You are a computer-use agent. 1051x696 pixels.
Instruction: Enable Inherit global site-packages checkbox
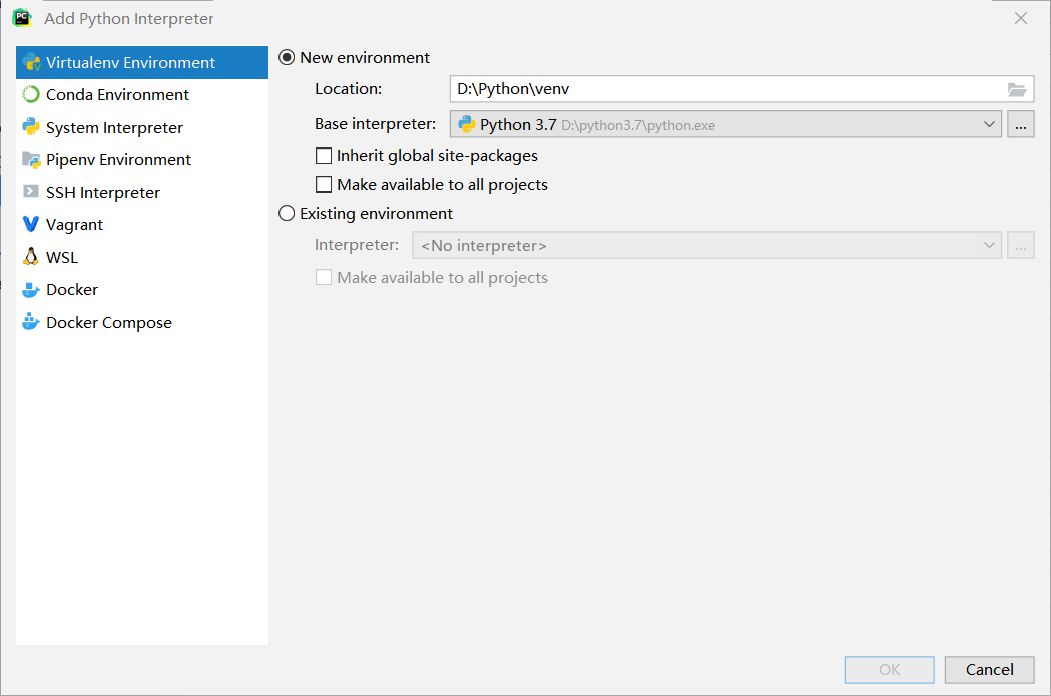[x=324, y=156]
